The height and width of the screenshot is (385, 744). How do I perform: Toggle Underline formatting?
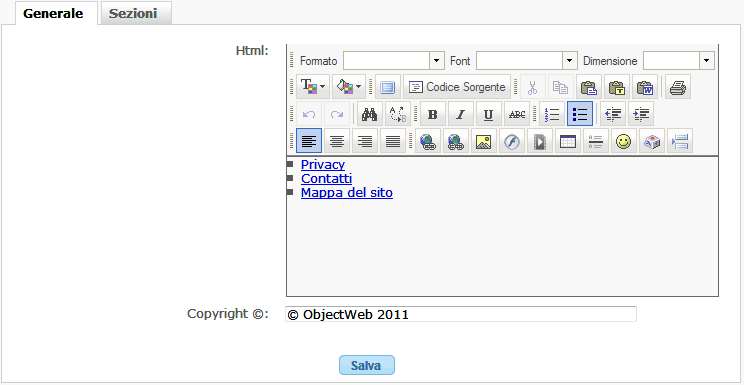(488, 114)
